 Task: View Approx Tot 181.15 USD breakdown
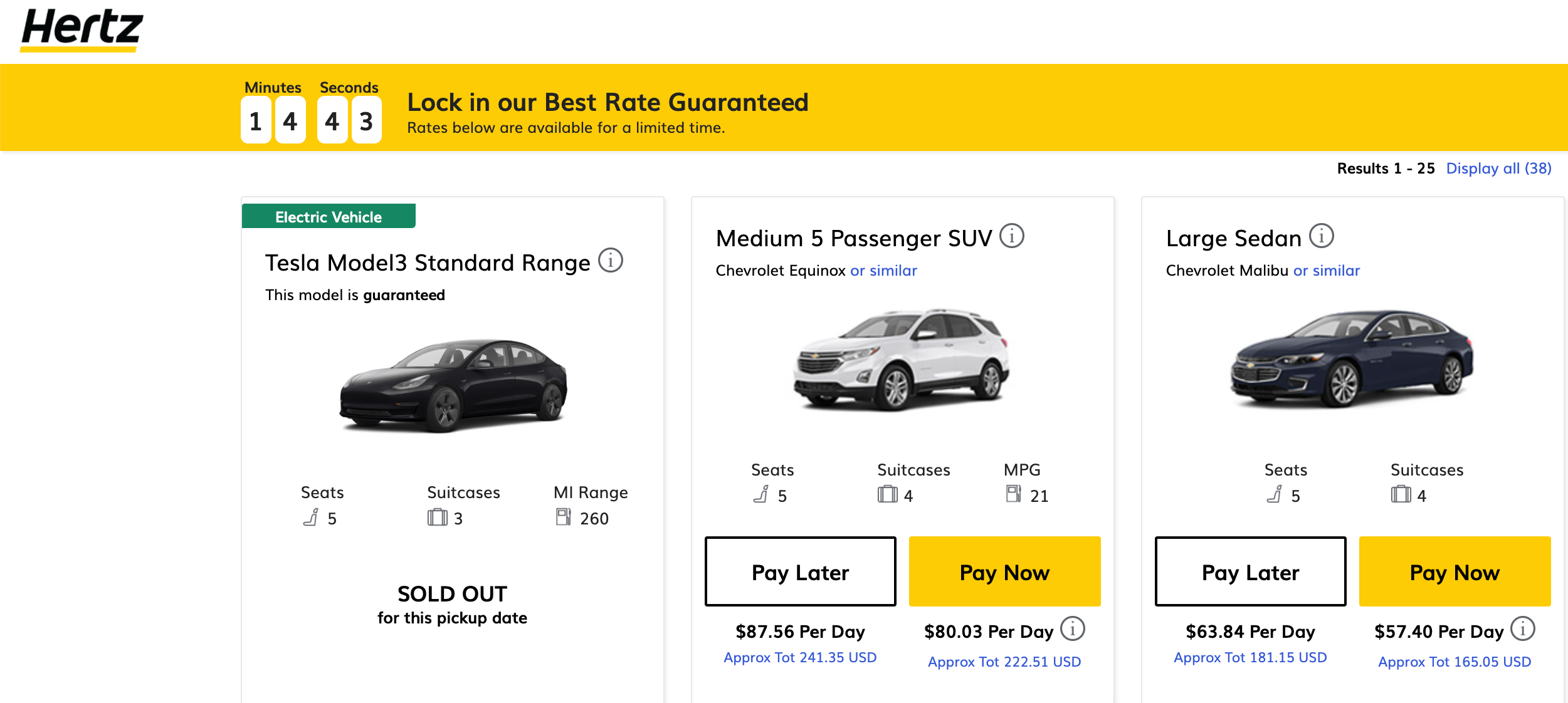pyautogui.click(x=1250, y=657)
